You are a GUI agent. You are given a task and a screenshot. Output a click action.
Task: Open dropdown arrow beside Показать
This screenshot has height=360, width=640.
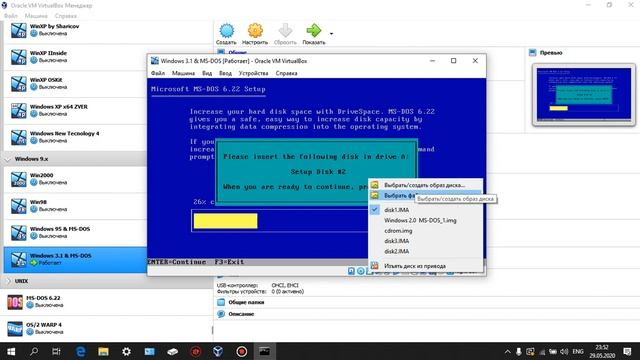(x=331, y=34)
